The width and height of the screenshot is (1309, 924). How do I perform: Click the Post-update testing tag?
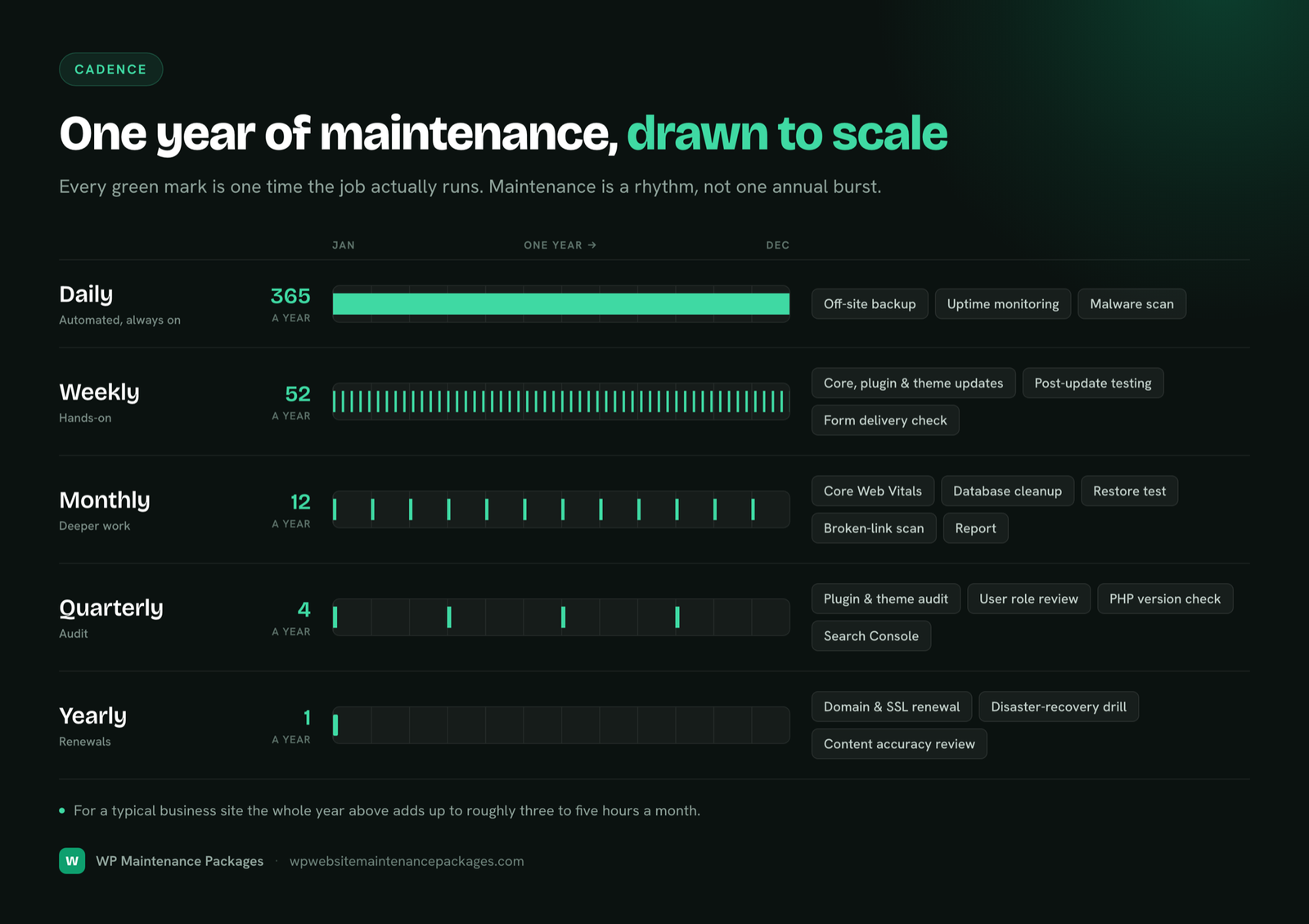(1093, 384)
